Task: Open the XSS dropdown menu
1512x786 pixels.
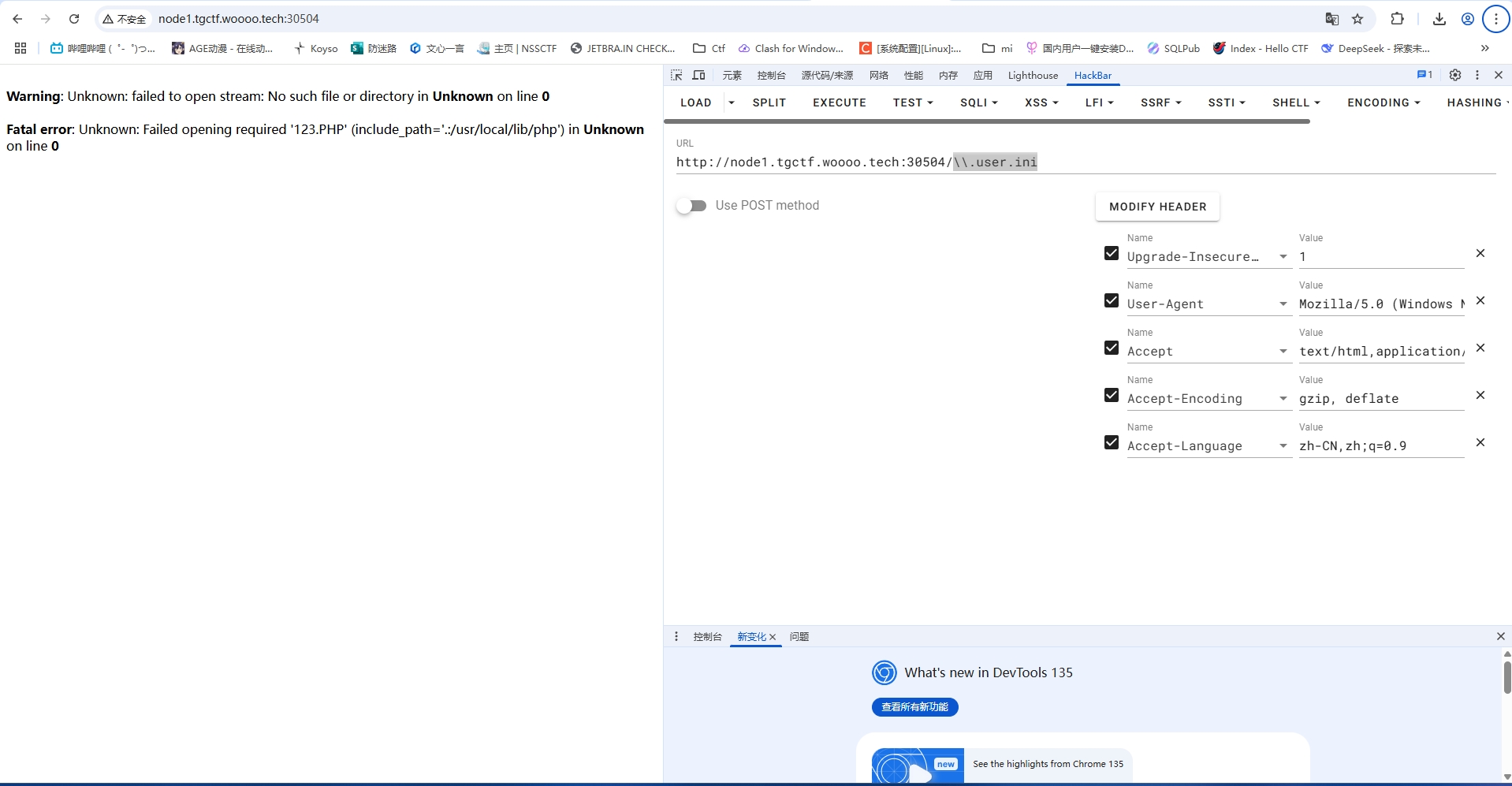Action: coord(1041,102)
